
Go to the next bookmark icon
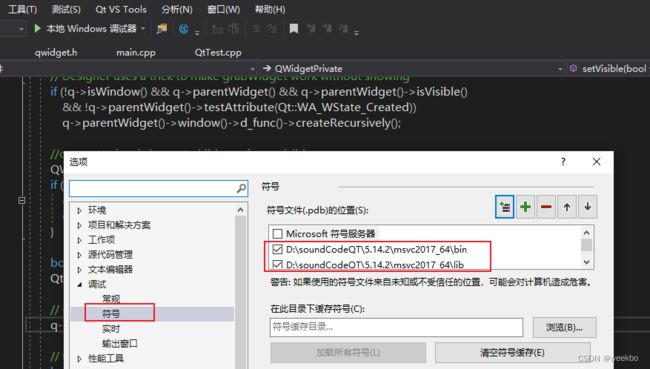pos(327,29)
